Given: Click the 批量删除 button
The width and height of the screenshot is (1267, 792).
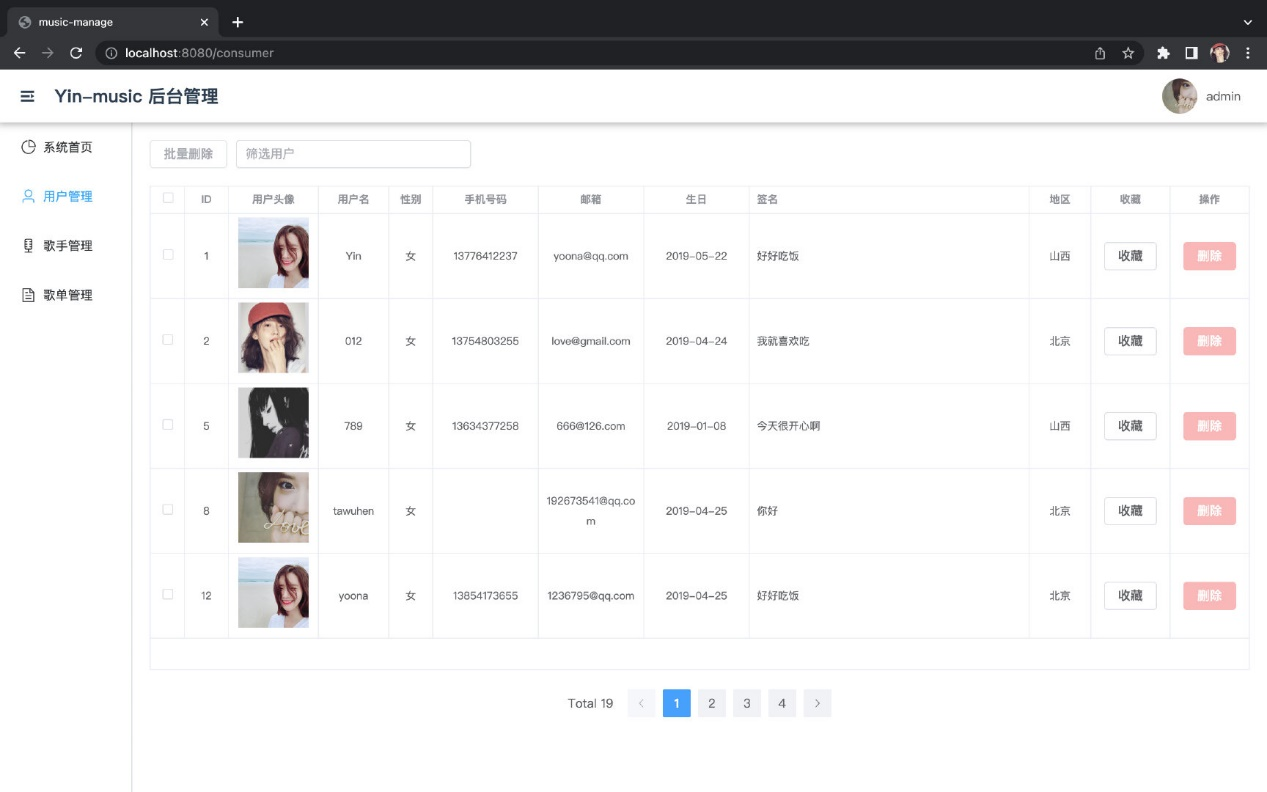Looking at the screenshot, I should [188, 154].
